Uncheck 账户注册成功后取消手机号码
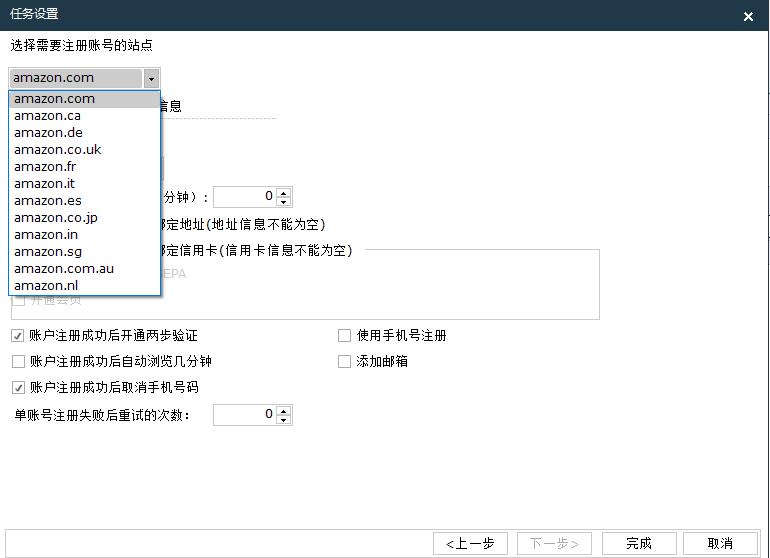The image size is (770, 558). click(x=18, y=388)
